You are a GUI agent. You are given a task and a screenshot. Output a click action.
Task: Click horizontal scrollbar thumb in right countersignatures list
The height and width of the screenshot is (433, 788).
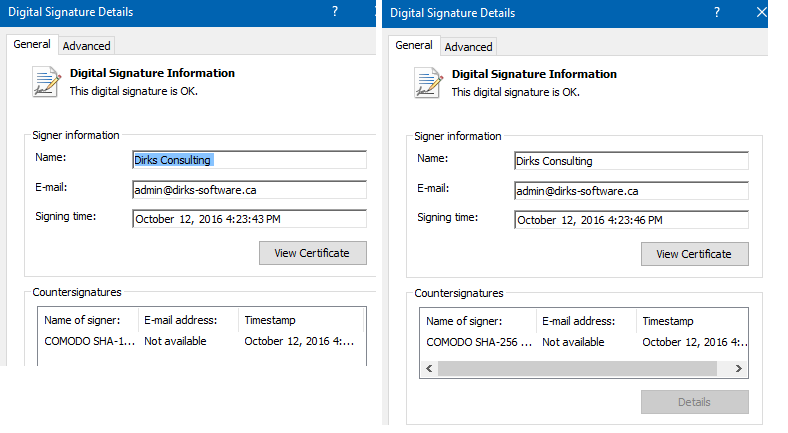click(577, 368)
